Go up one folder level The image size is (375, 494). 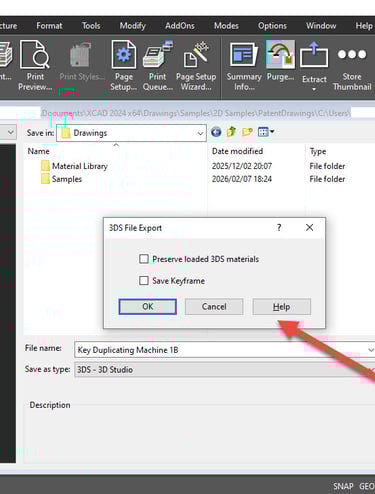[231, 132]
